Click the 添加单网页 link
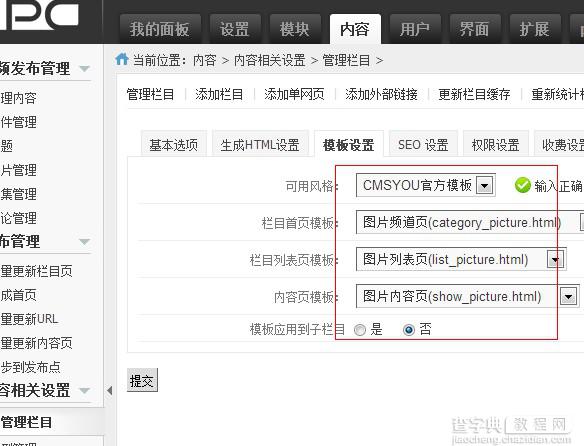This screenshot has width=584, height=446. (x=294, y=95)
